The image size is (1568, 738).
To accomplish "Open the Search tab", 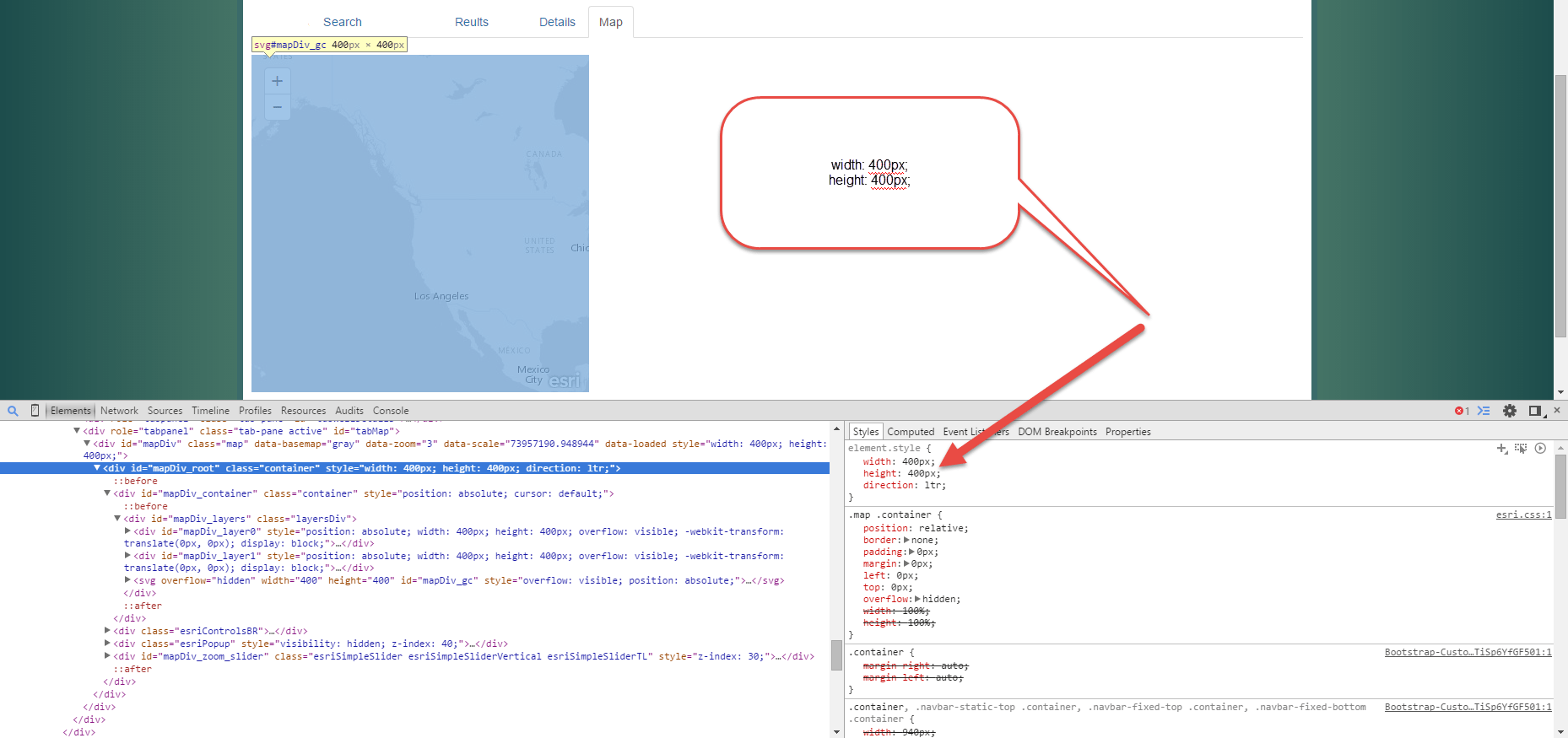I will [343, 22].
